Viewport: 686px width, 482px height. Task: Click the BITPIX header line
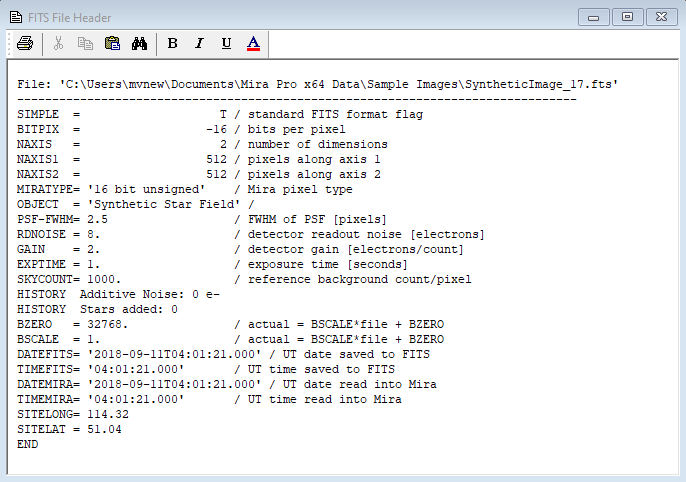[x=181, y=130]
